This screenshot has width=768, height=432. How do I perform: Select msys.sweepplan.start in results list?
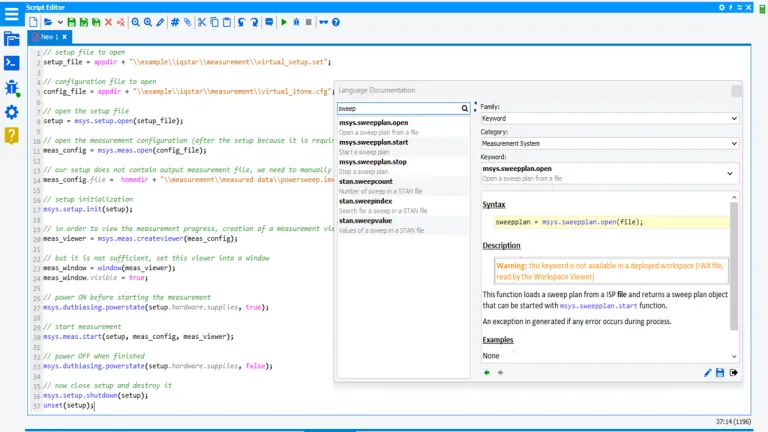403,146
